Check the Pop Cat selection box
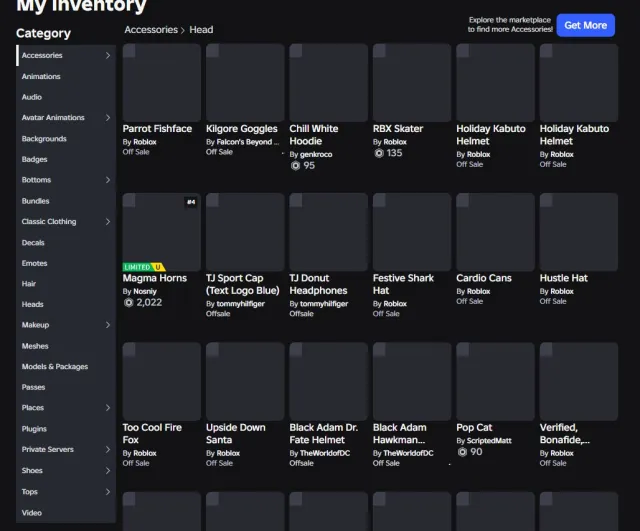 (463, 349)
